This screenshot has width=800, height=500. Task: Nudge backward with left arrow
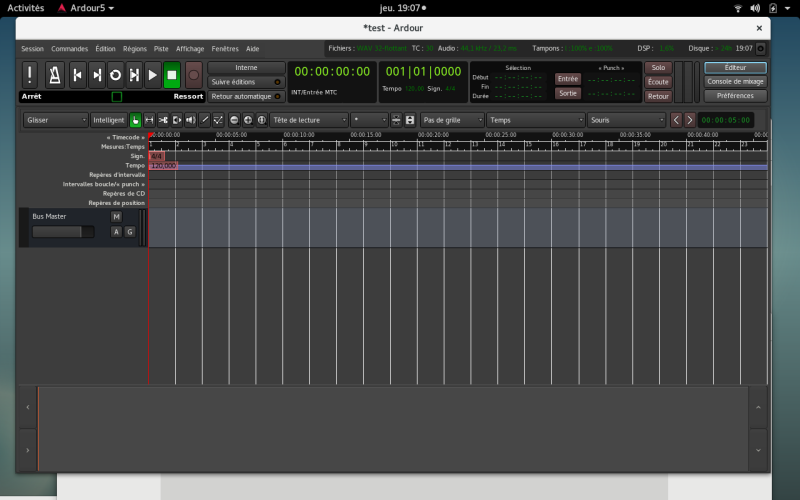[x=676, y=120]
